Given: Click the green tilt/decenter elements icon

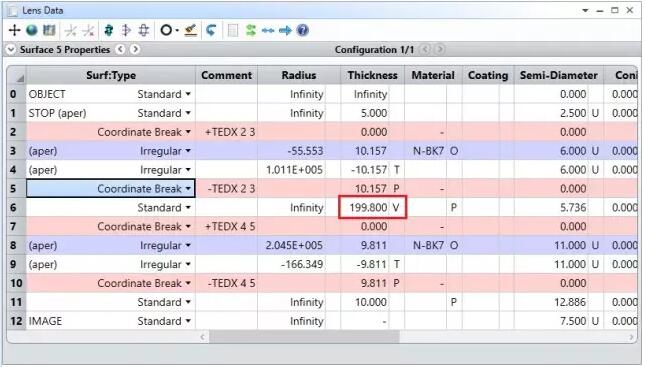Looking at the screenshot, I should (109, 30).
